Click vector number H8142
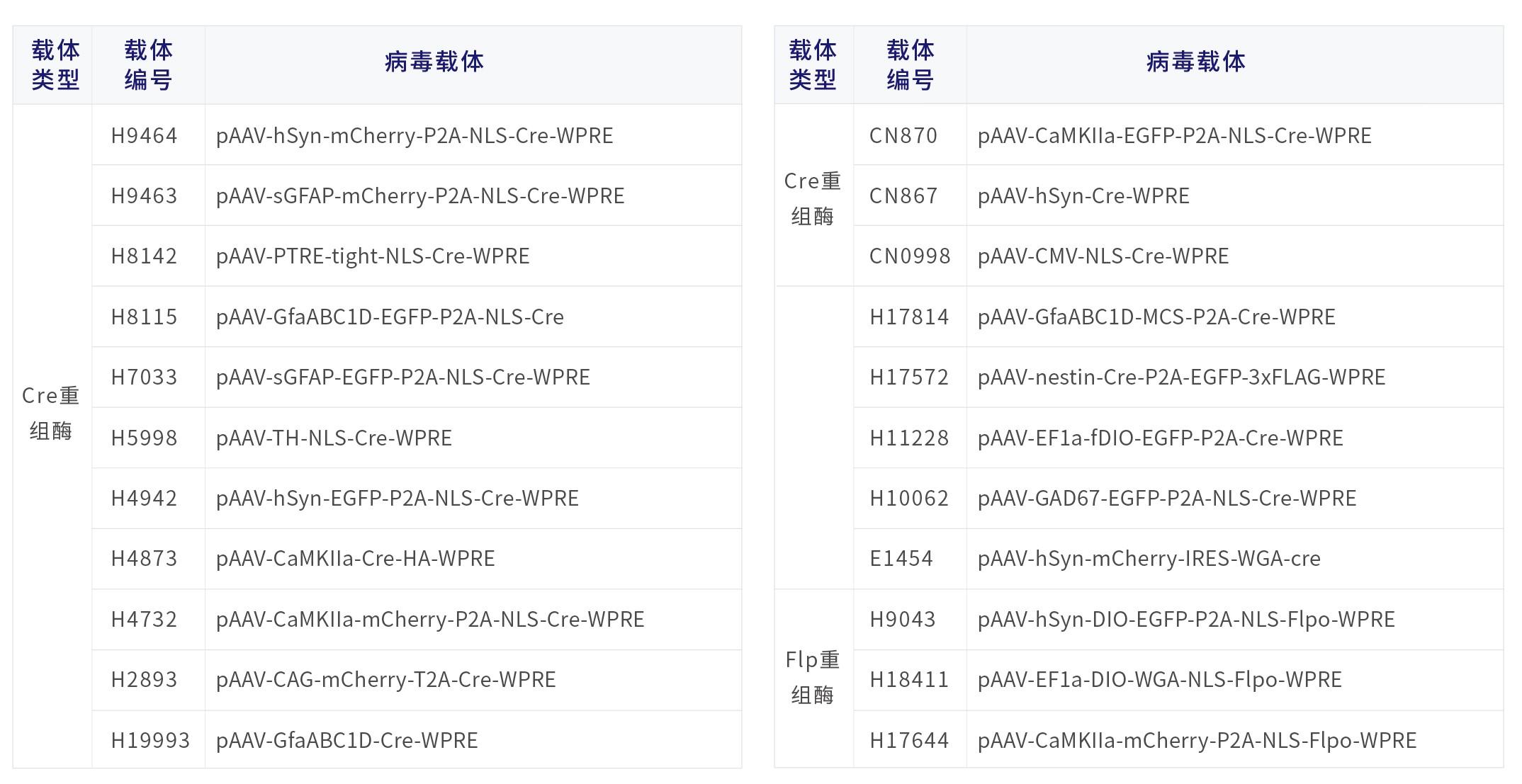This screenshot has height=784, width=1522. click(x=144, y=256)
